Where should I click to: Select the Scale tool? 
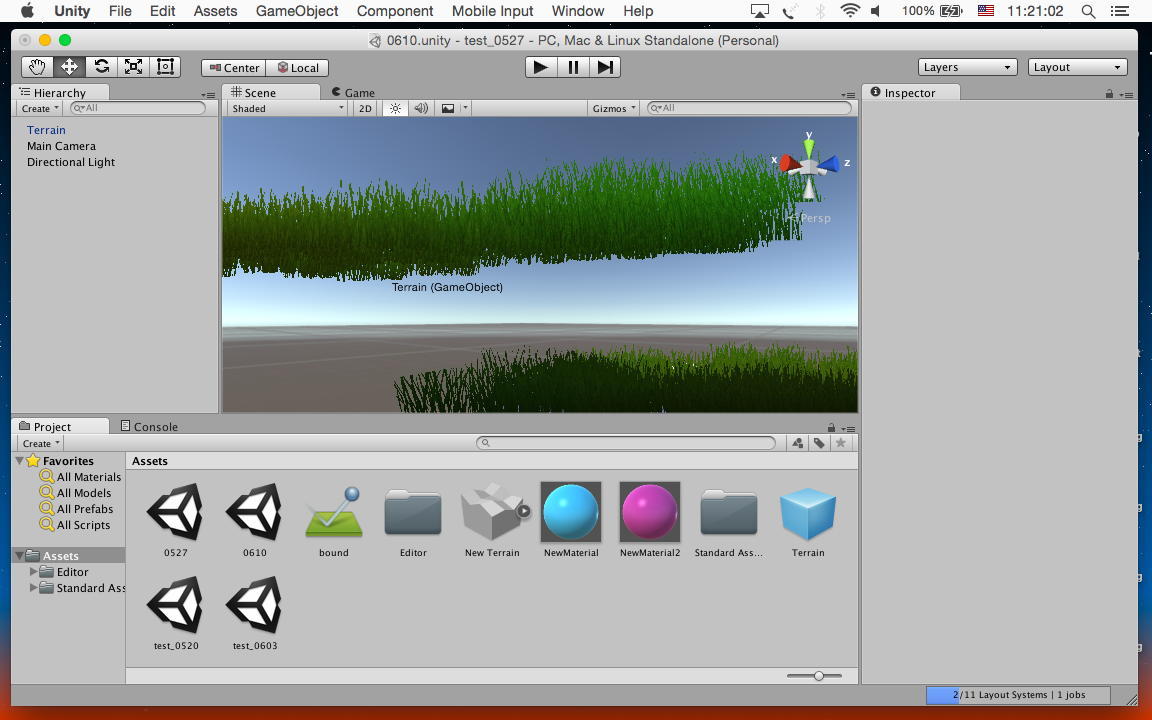(x=133, y=67)
